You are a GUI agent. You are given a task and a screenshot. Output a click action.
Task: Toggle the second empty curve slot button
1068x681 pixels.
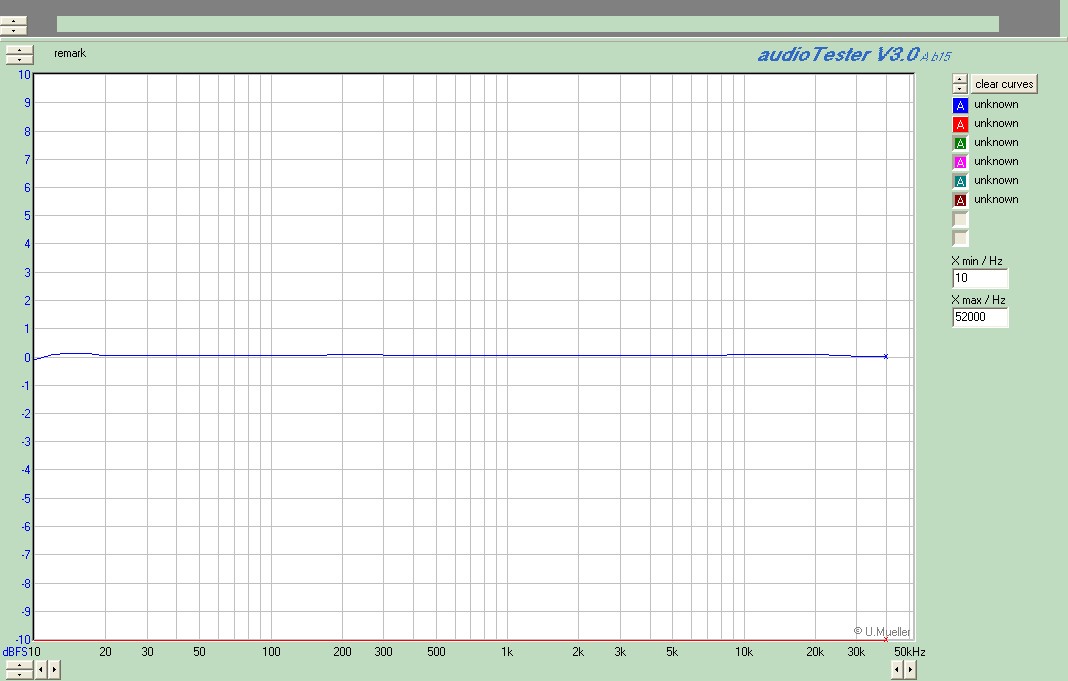click(960, 238)
